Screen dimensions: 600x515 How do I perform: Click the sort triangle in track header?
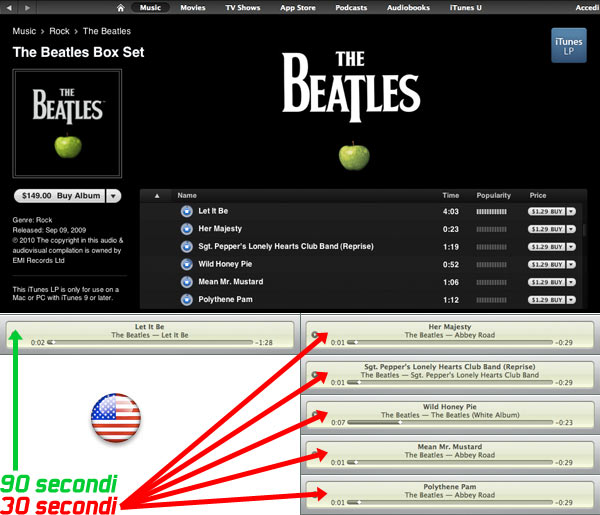point(156,196)
